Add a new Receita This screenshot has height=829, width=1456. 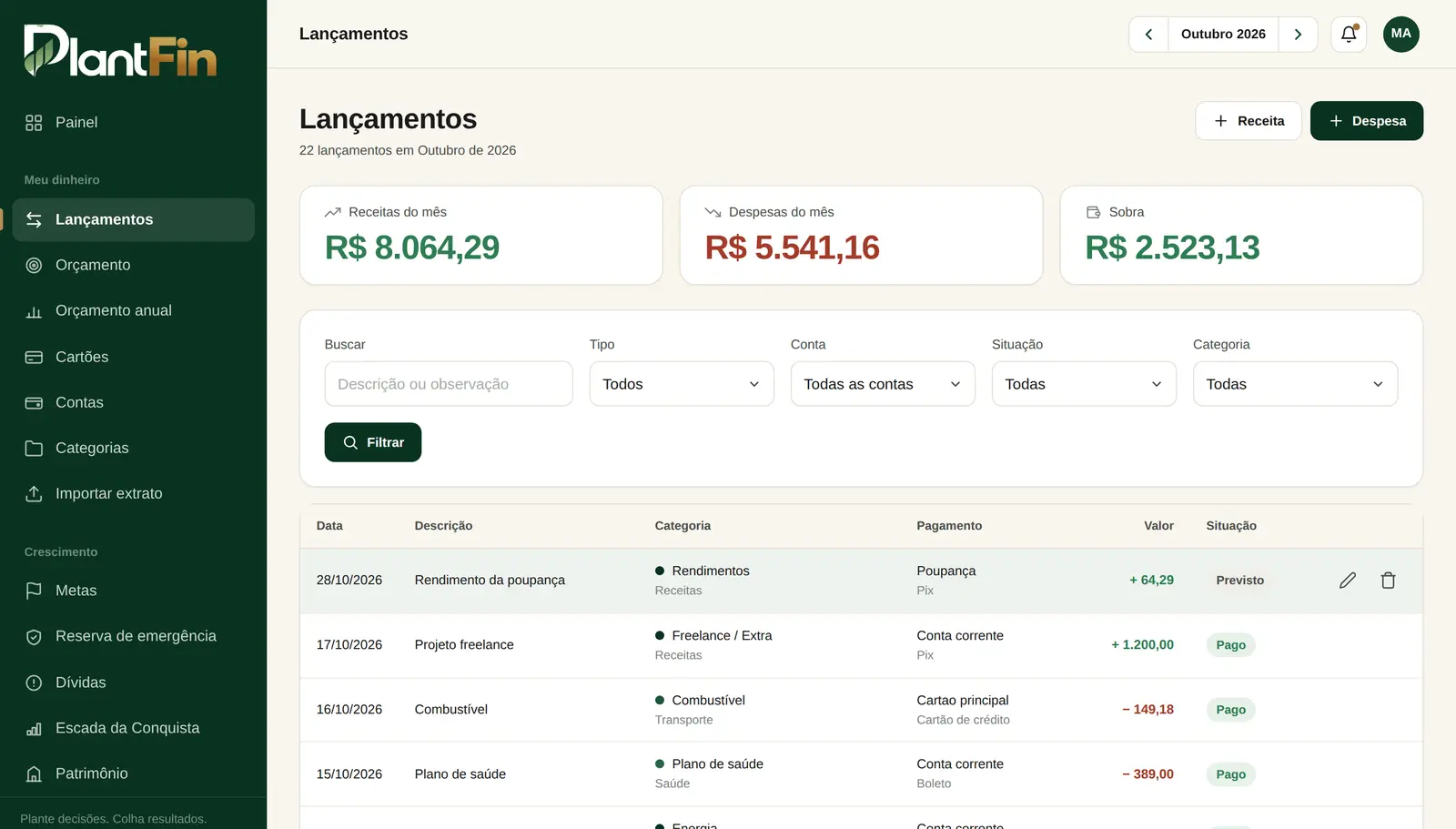(1248, 121)
